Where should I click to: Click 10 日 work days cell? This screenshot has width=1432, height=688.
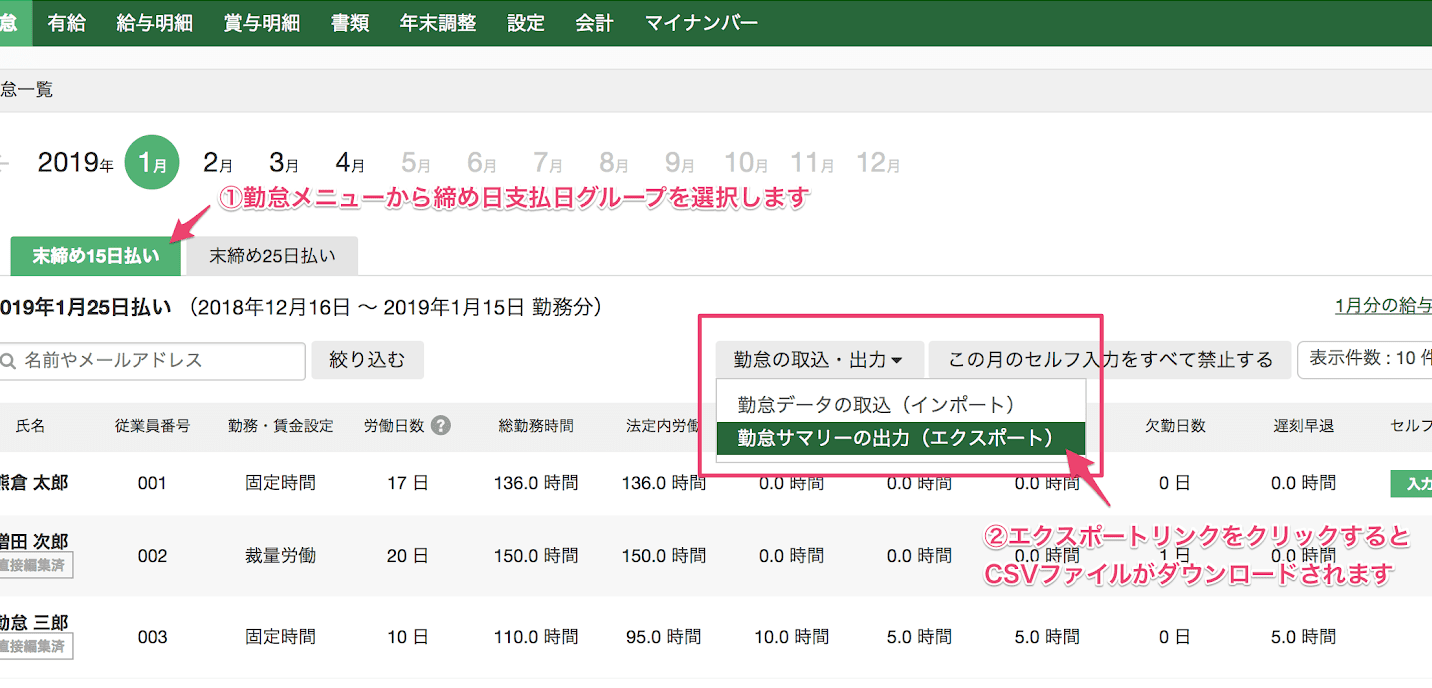coord(408,637)
